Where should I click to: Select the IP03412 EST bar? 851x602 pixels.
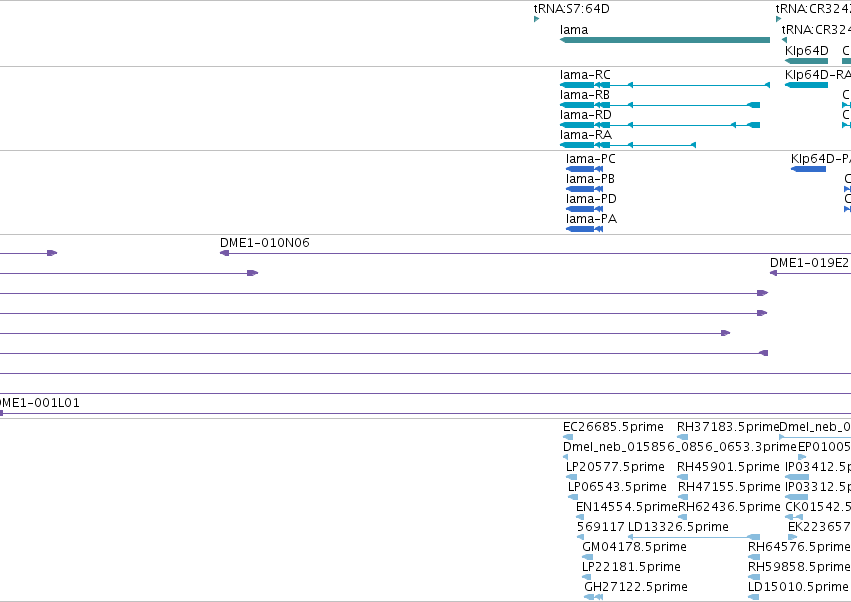(797, 477)
